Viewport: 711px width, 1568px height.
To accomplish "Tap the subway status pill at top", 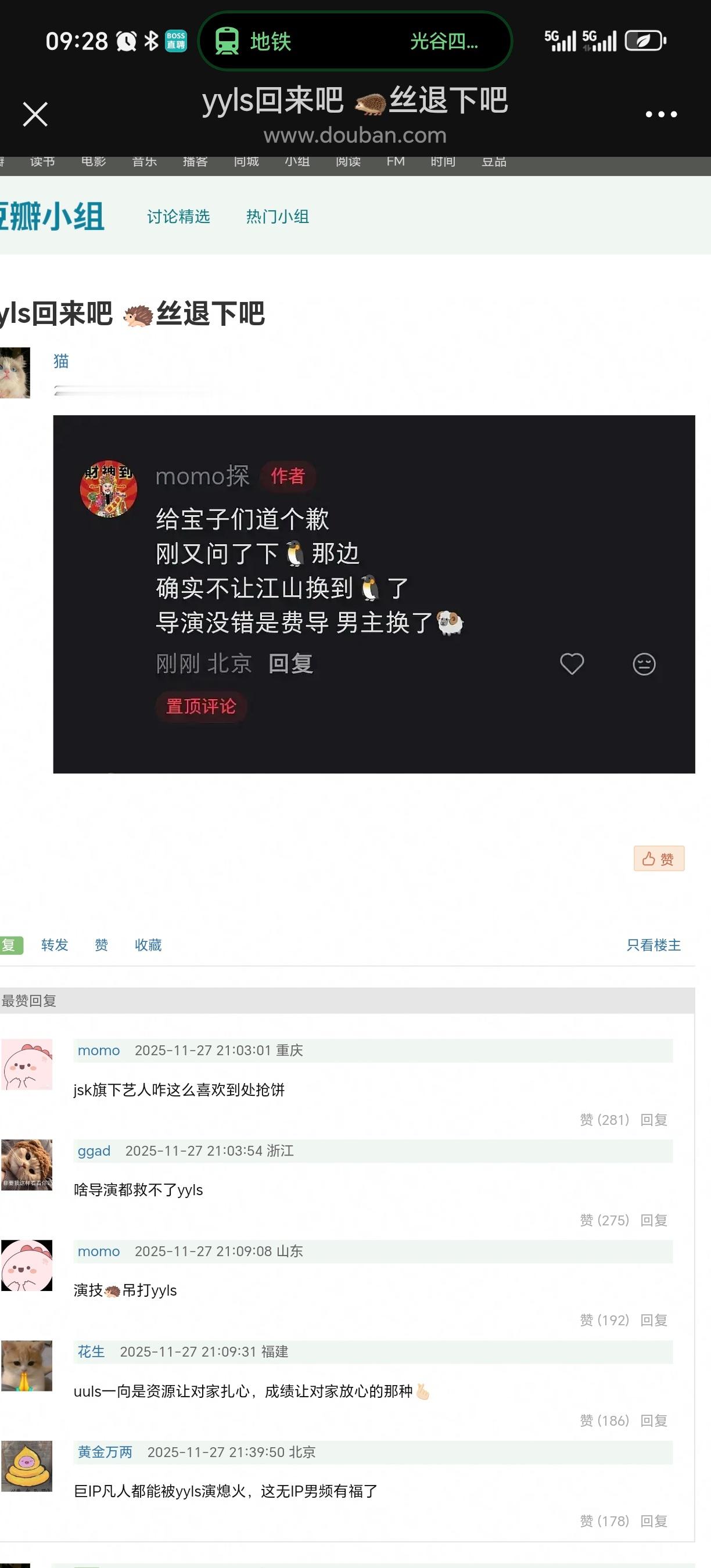I will [x=355, y=41].
